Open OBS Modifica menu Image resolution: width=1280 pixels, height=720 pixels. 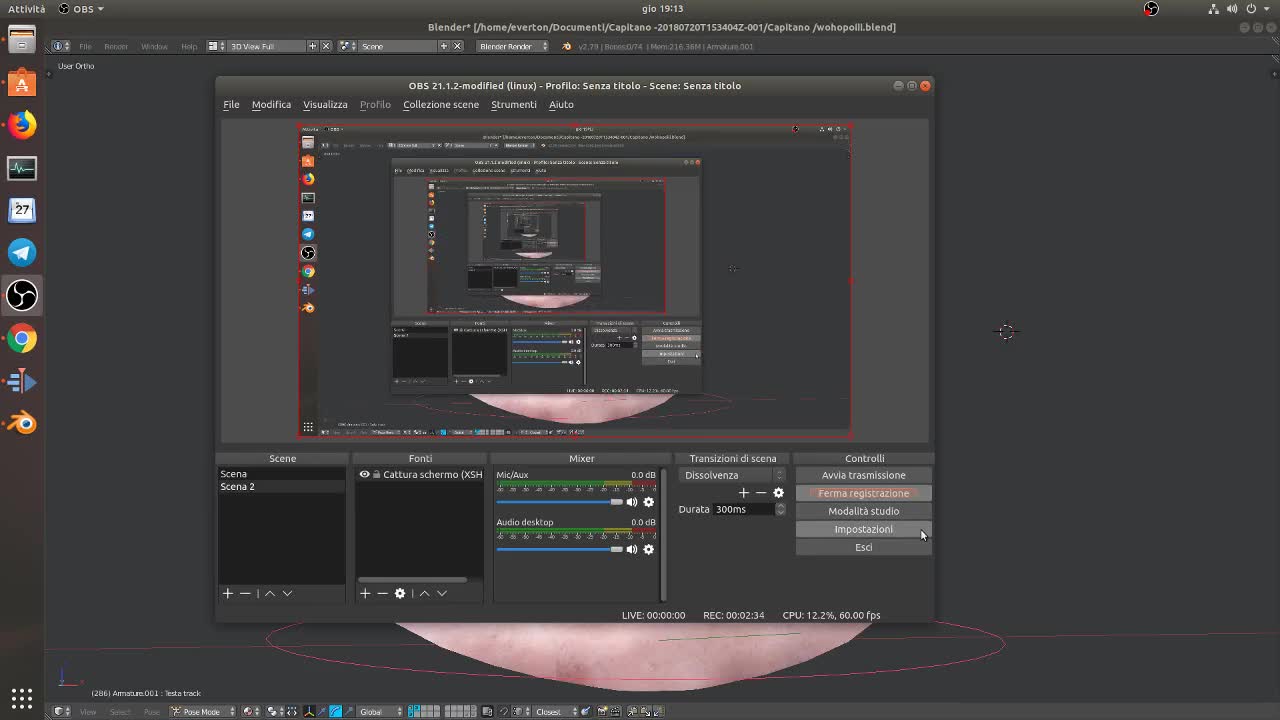point(271,104)
